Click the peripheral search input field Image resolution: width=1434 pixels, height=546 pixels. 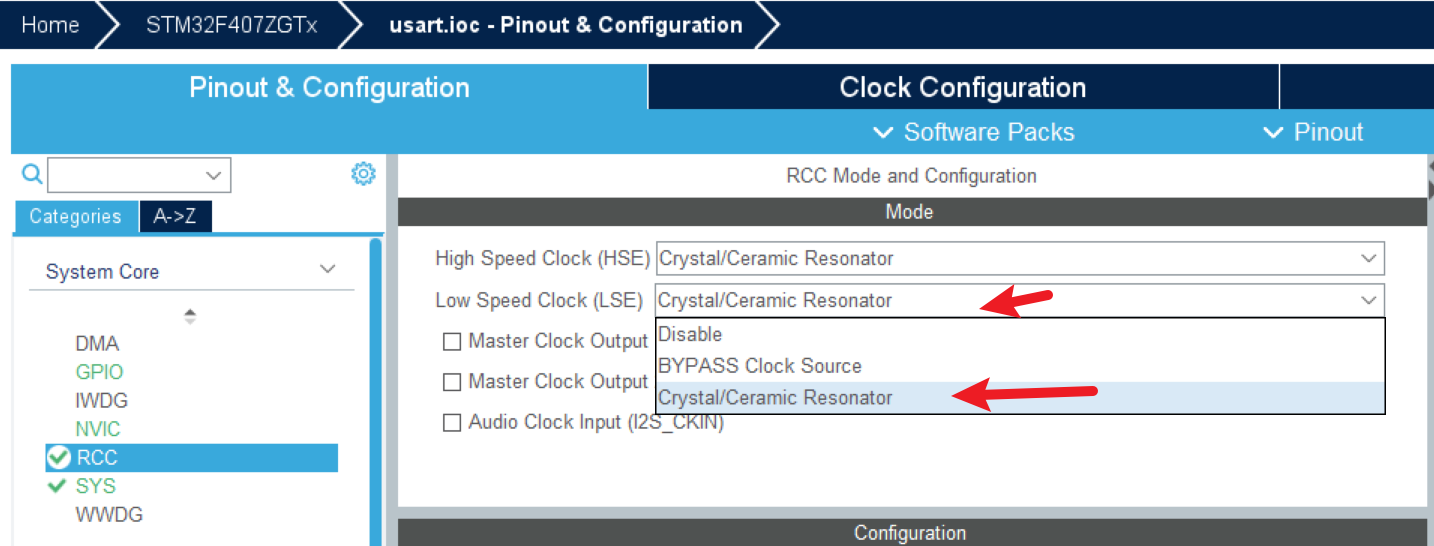click(x=128, y=175)
